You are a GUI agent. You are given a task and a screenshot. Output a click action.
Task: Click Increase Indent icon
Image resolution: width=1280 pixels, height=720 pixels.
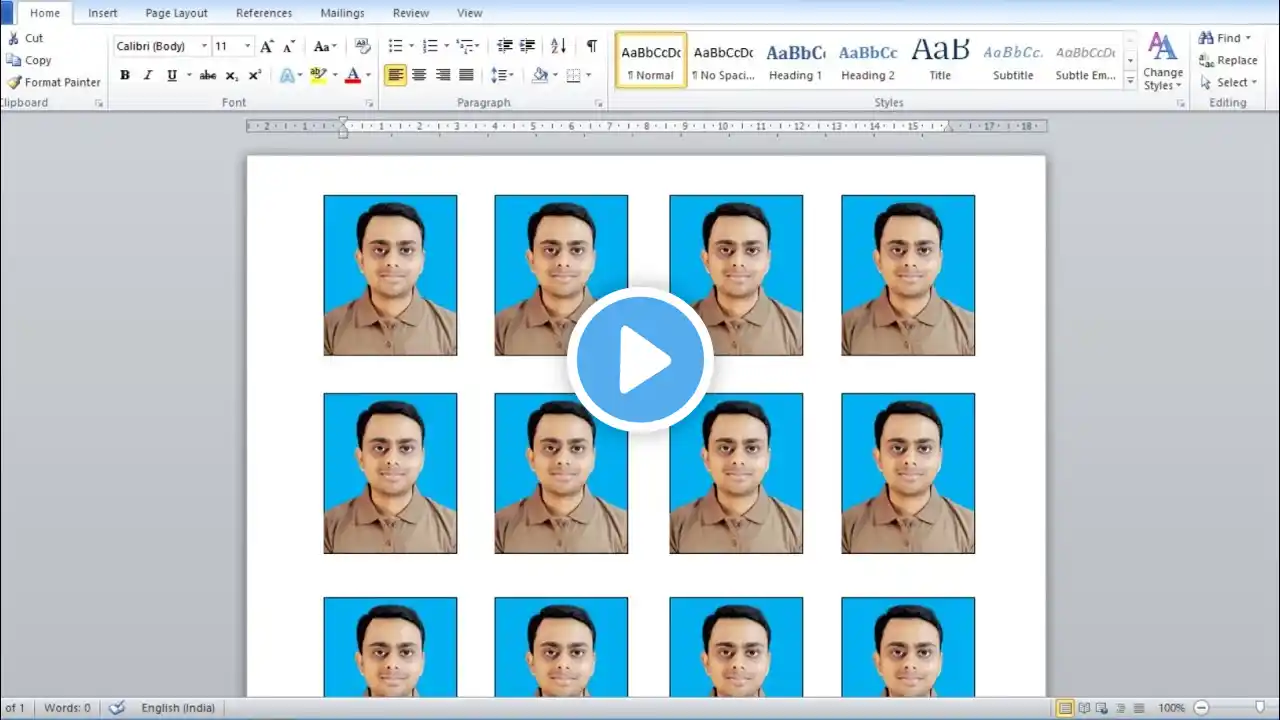(x=527, y=46)
